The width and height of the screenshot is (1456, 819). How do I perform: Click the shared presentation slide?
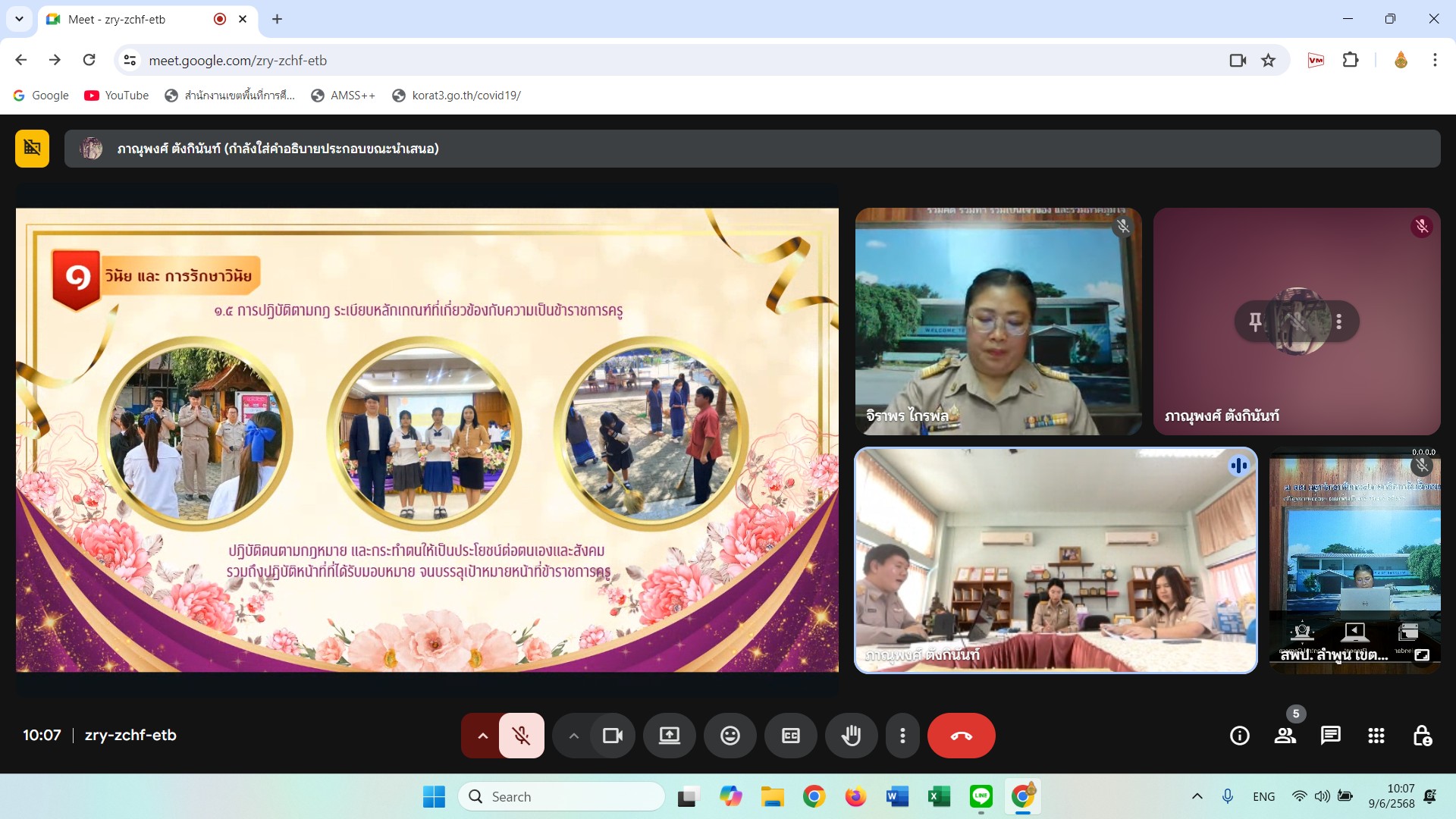tap(427, 440)
